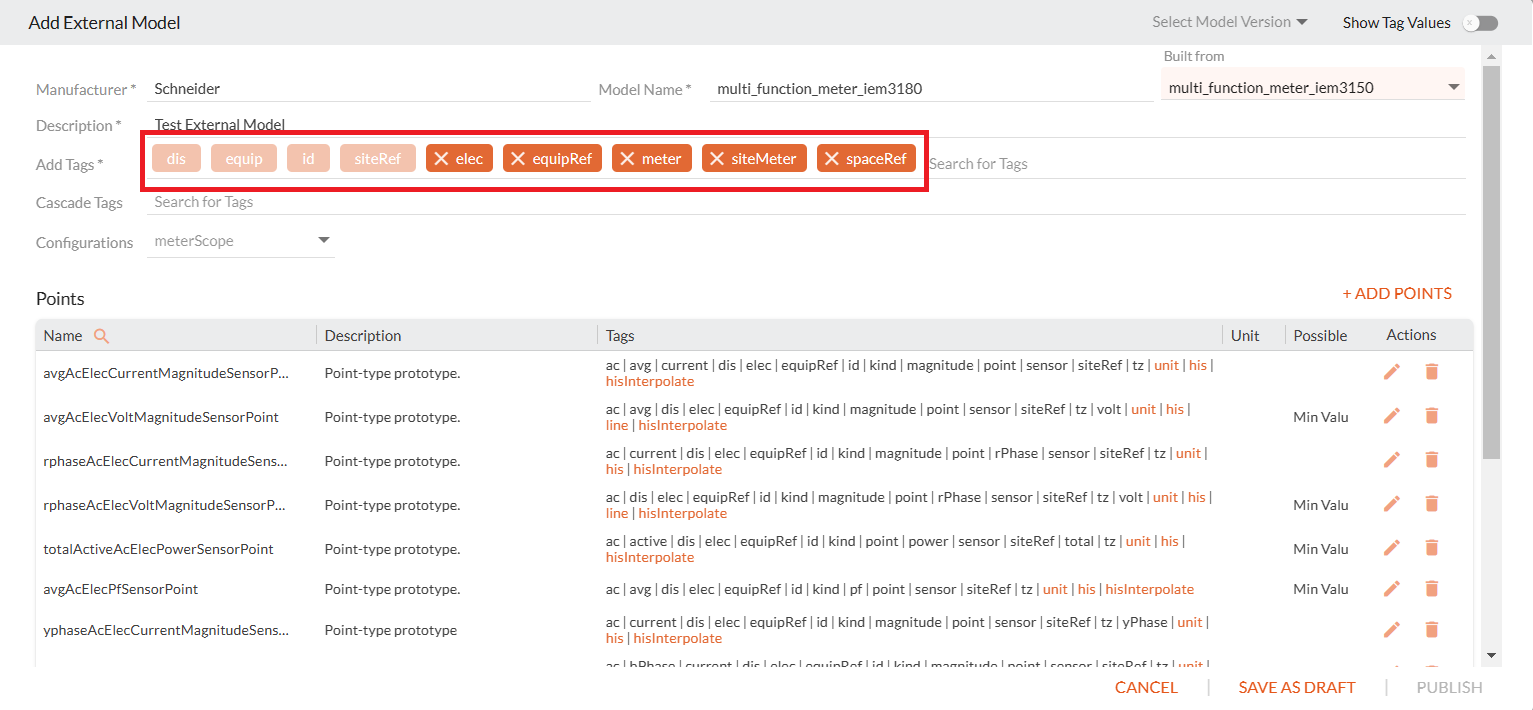Screen dimensions: 1533x710
Task: Click the Description column header
Action: pyautogui.click(x=363, y=336)
